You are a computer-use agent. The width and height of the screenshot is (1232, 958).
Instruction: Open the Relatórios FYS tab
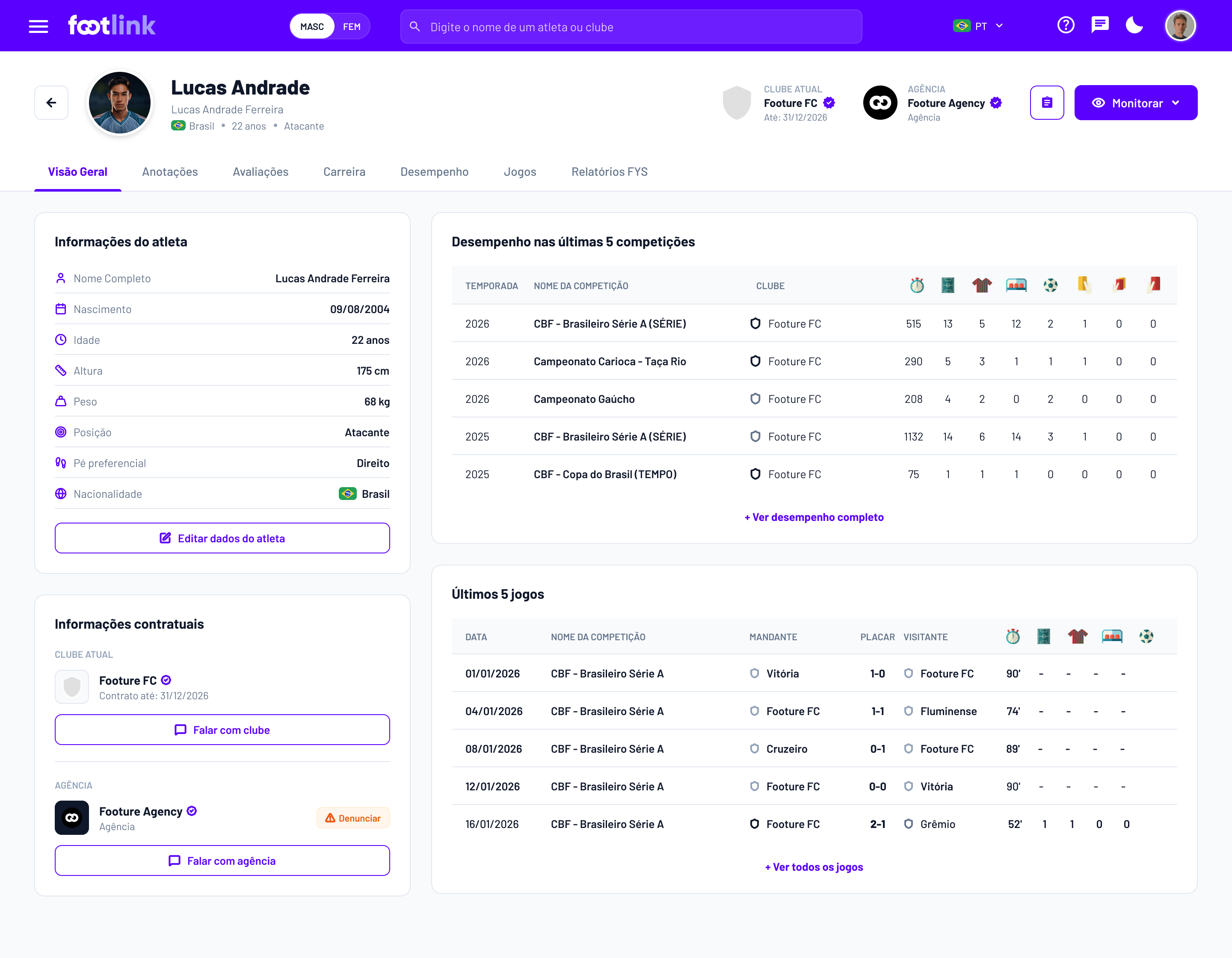(x=609, y=172)
